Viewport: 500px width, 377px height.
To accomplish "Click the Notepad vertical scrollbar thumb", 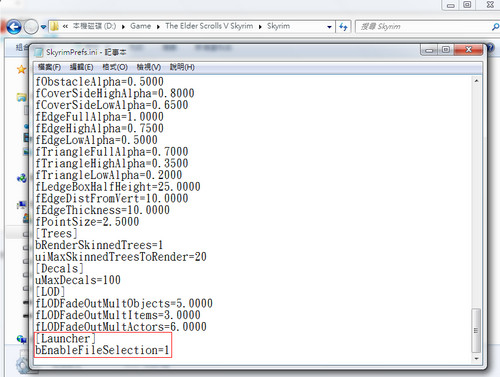I will [x=476, y=330].
